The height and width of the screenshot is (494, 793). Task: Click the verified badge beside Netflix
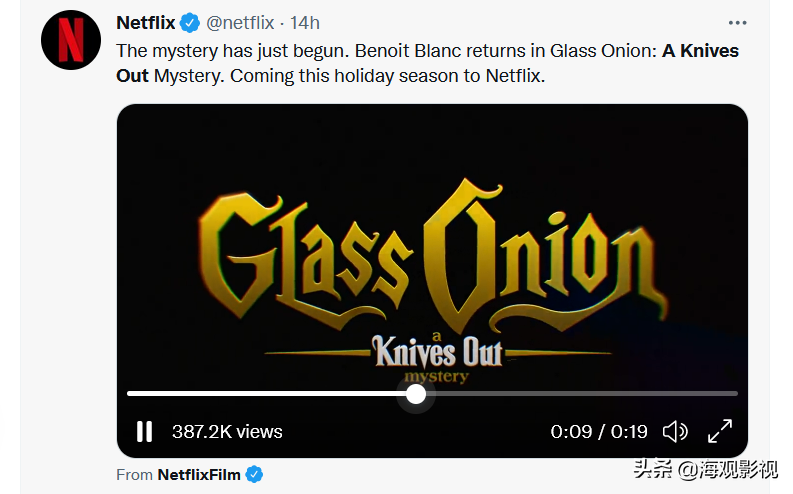[190, 23]
